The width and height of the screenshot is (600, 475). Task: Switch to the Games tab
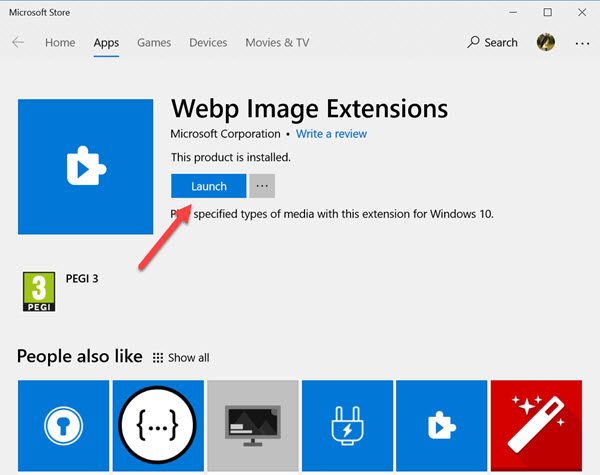click(x=154, y=42)
